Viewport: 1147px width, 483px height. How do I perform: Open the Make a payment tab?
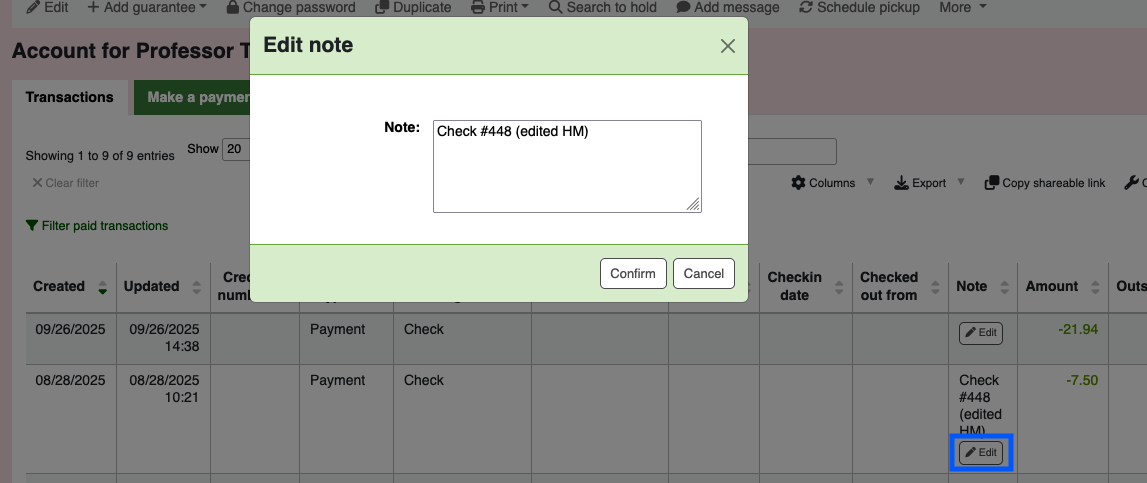click(x=192, y=97)
